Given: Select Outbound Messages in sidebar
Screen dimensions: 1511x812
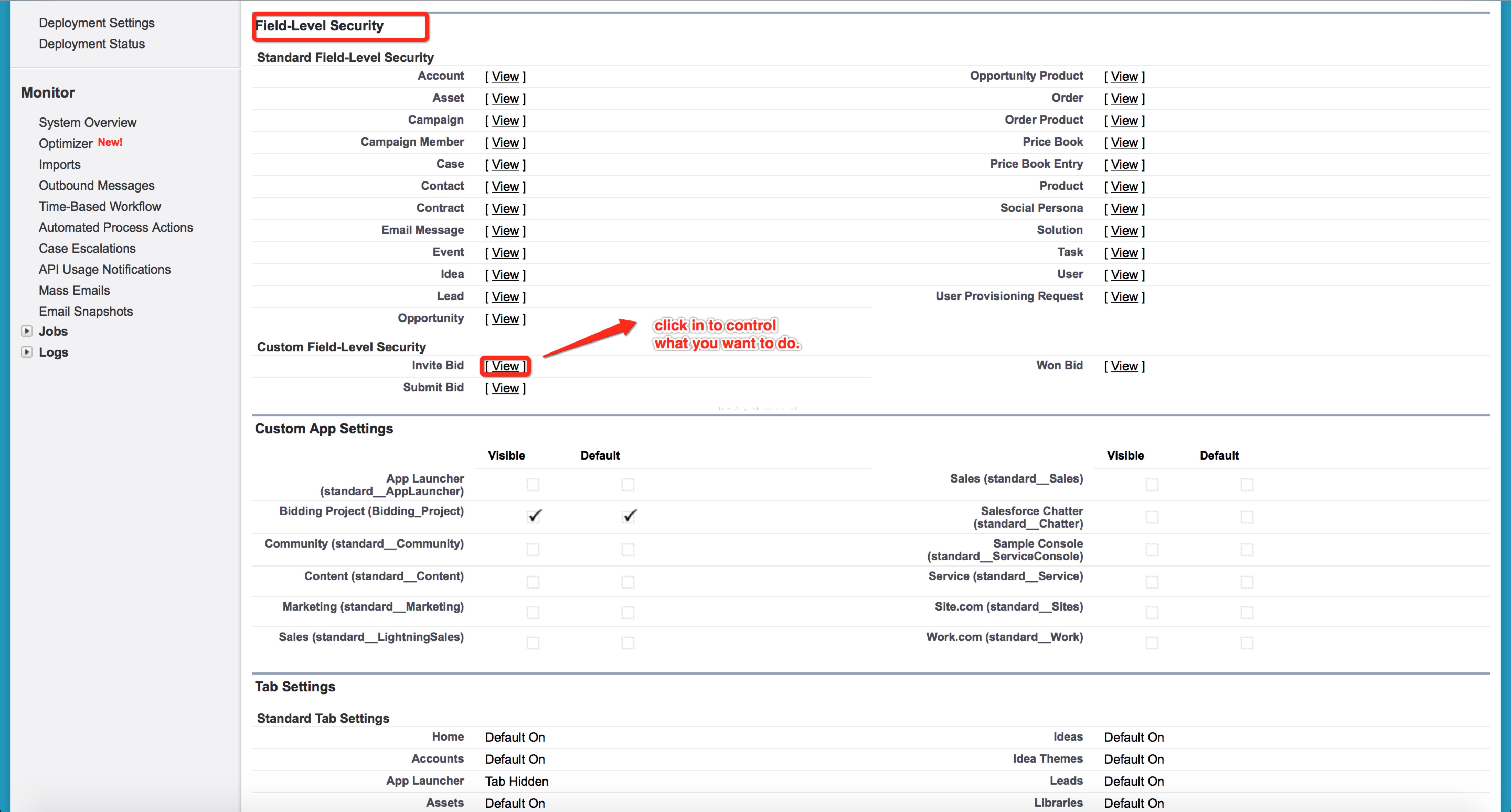Looking at the screenshot, I should coord(97,186).
